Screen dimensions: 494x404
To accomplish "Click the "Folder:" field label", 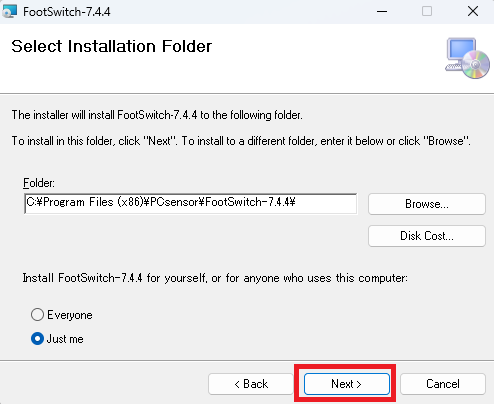I will click(x=39, y=183).
